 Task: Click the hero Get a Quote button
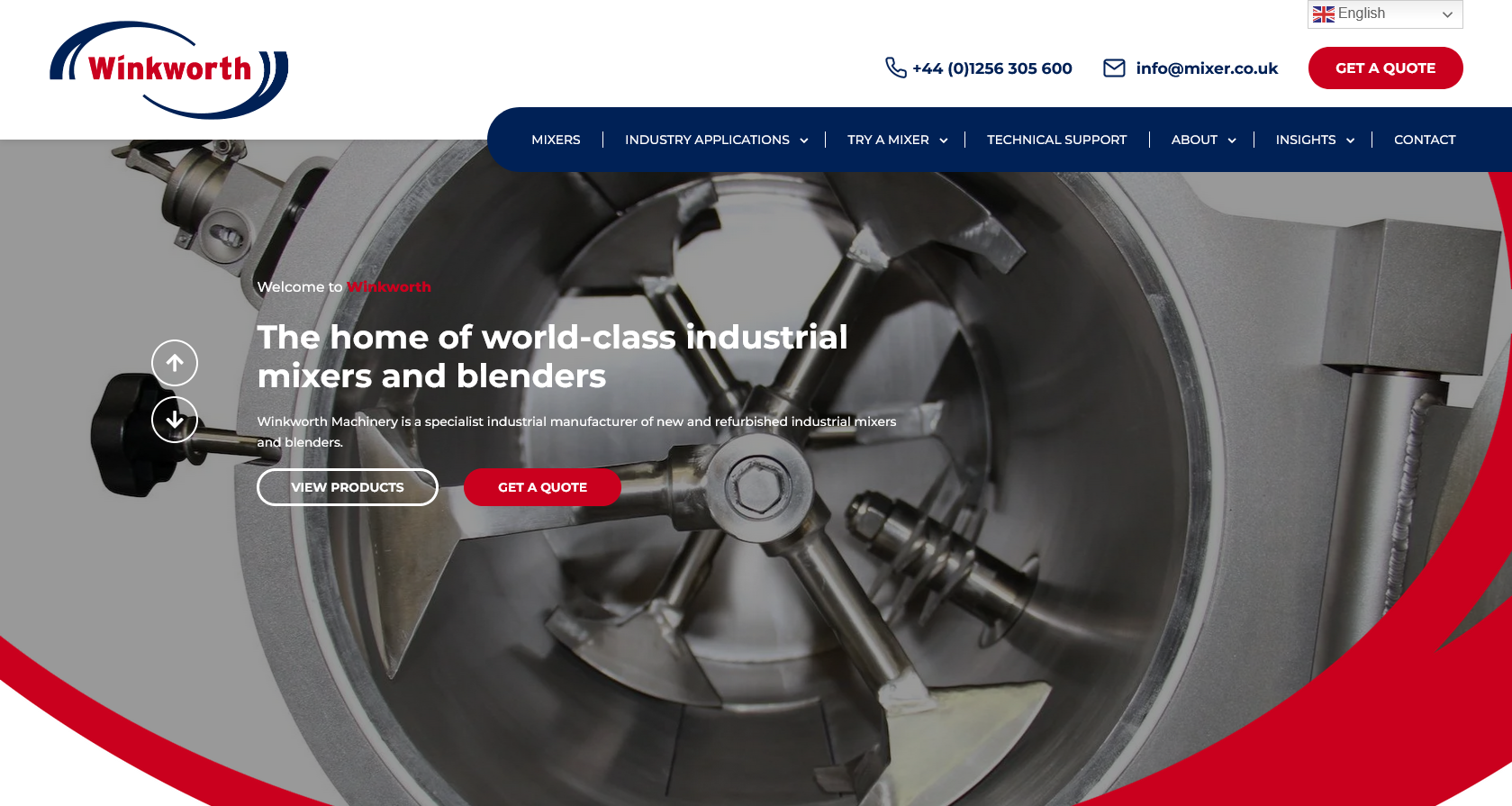(542, 487)
